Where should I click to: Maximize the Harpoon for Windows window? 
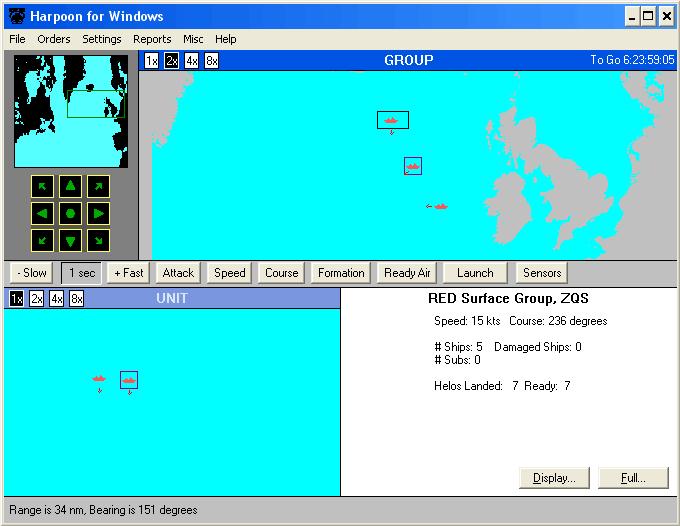pyautogui.click(x=648, y=16)
